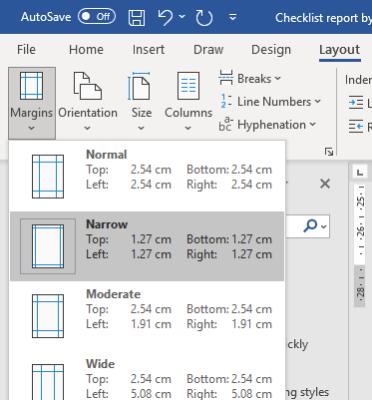This screenshot has height=400, width=372.
Task: Open the Columns menu
Action: (188, 103)
